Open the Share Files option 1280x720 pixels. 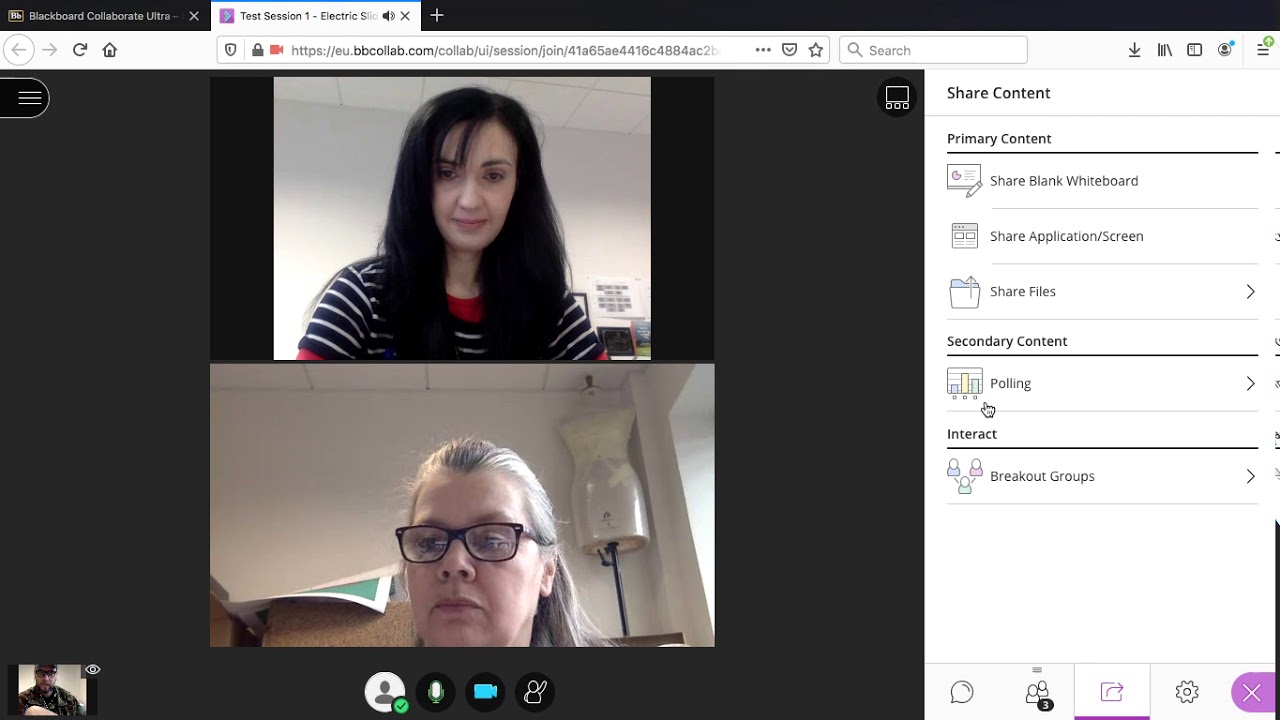[1102, 292]
